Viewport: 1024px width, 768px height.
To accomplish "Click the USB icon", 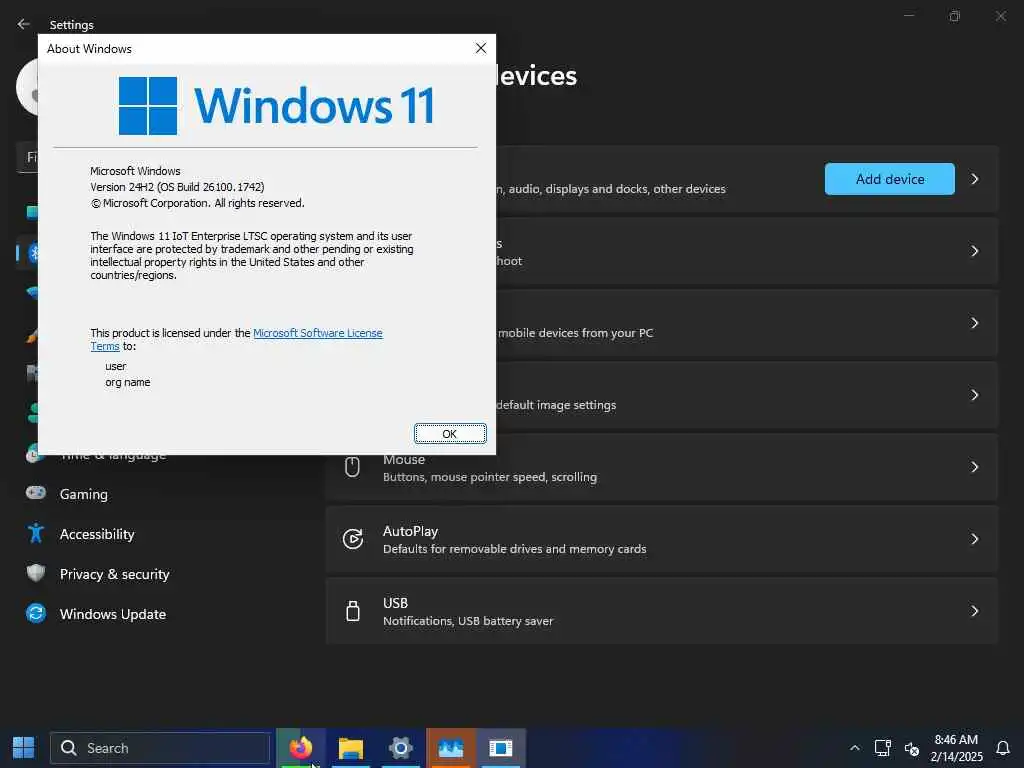I will [353, 611].
